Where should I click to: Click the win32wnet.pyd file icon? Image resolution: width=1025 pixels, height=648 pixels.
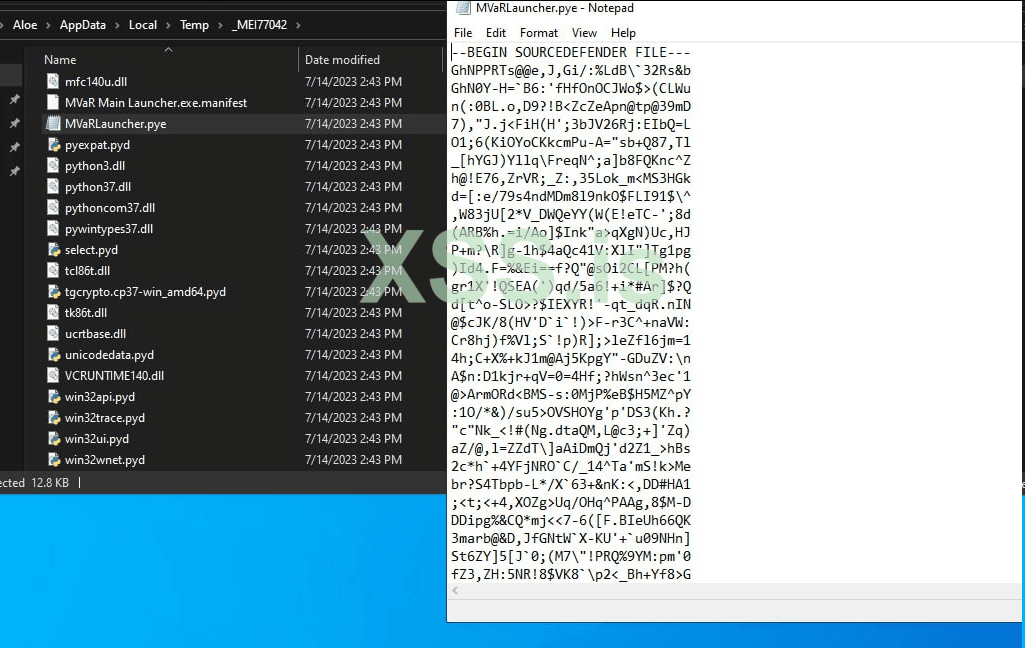pos(54,459)
